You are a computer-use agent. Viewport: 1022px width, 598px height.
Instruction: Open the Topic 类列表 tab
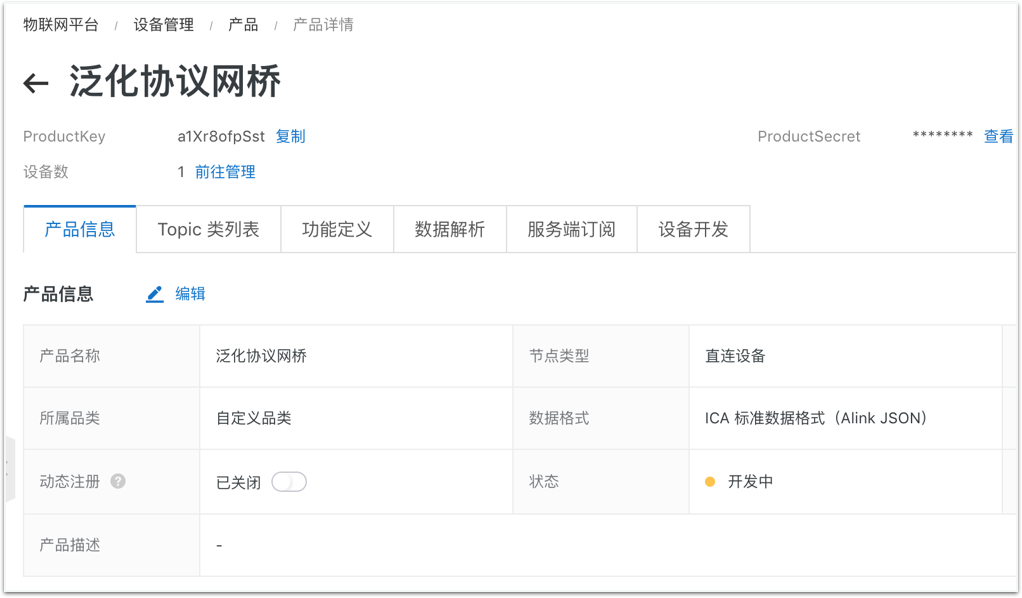click(x=209, y=229)
